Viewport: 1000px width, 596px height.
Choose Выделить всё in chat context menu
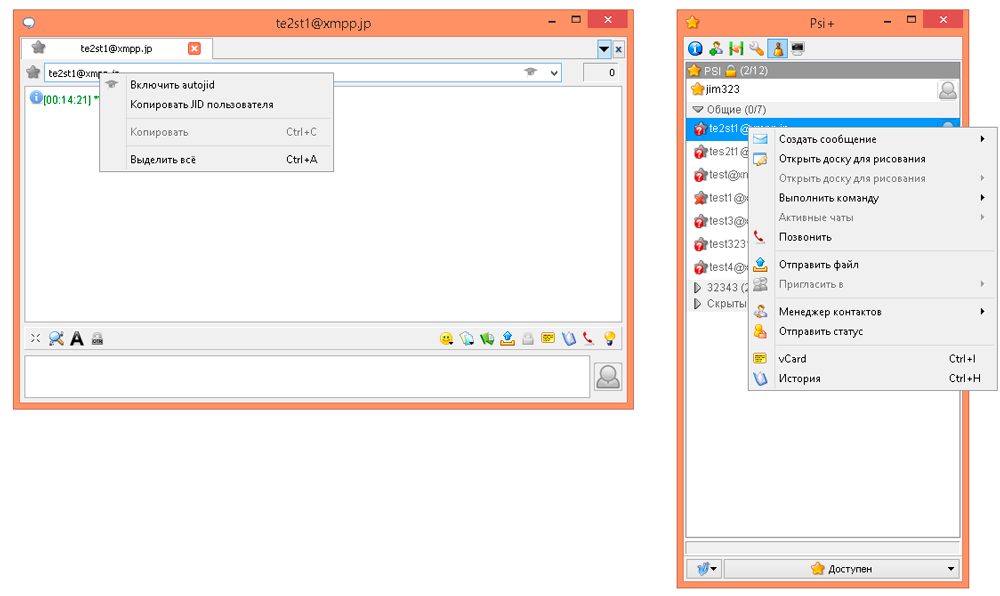click(217, 159)
